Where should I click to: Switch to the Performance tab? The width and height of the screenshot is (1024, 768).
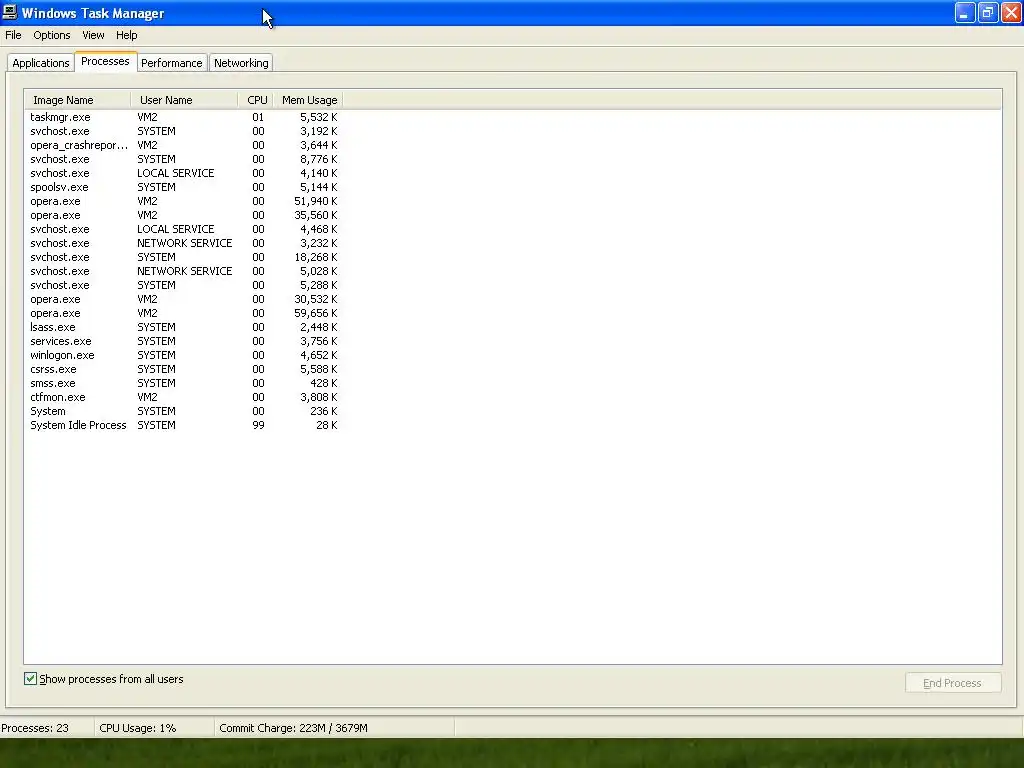(x=172, y=63)
